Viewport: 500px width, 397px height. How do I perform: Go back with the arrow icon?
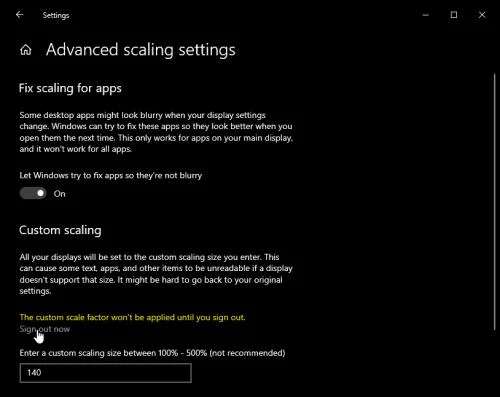click(20, 15)
